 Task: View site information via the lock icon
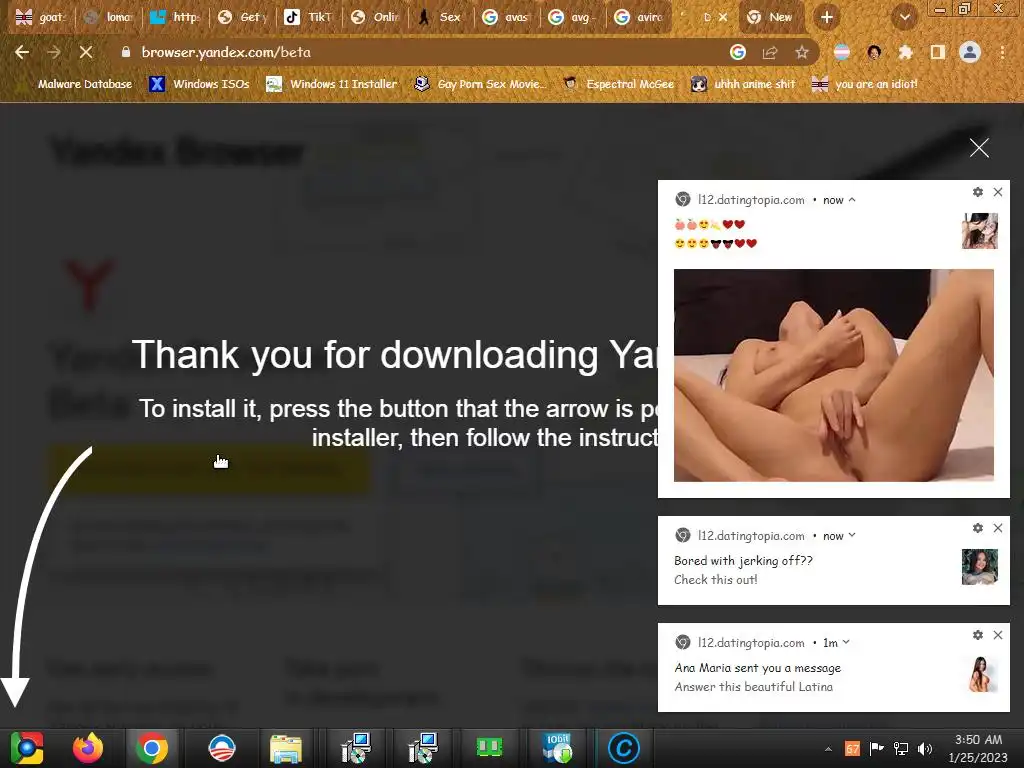pyautogui.click(x=126, y=52)
